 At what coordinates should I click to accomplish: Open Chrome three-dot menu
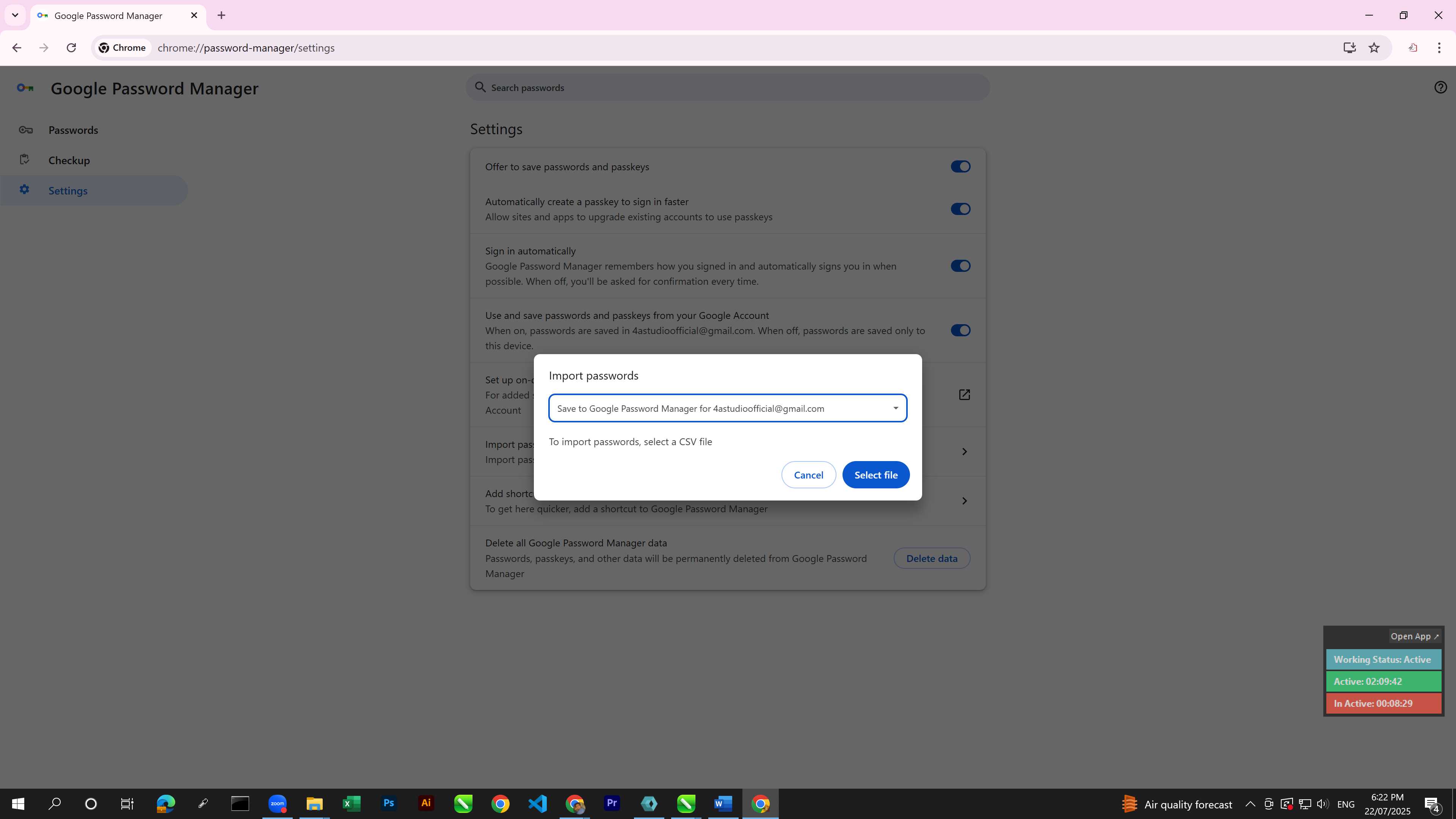(x=1439, y=48)
